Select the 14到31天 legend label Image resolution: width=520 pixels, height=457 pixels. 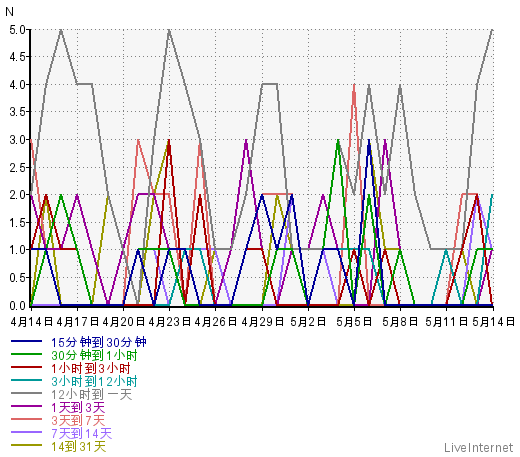78,446
